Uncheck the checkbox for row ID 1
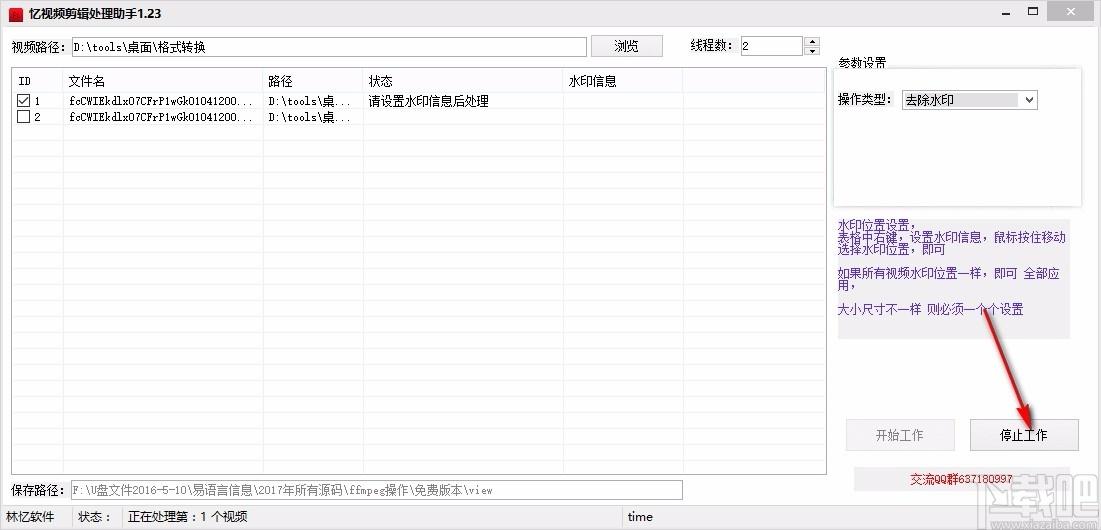This screenshot has width=1101, height=530. point(24,101)
